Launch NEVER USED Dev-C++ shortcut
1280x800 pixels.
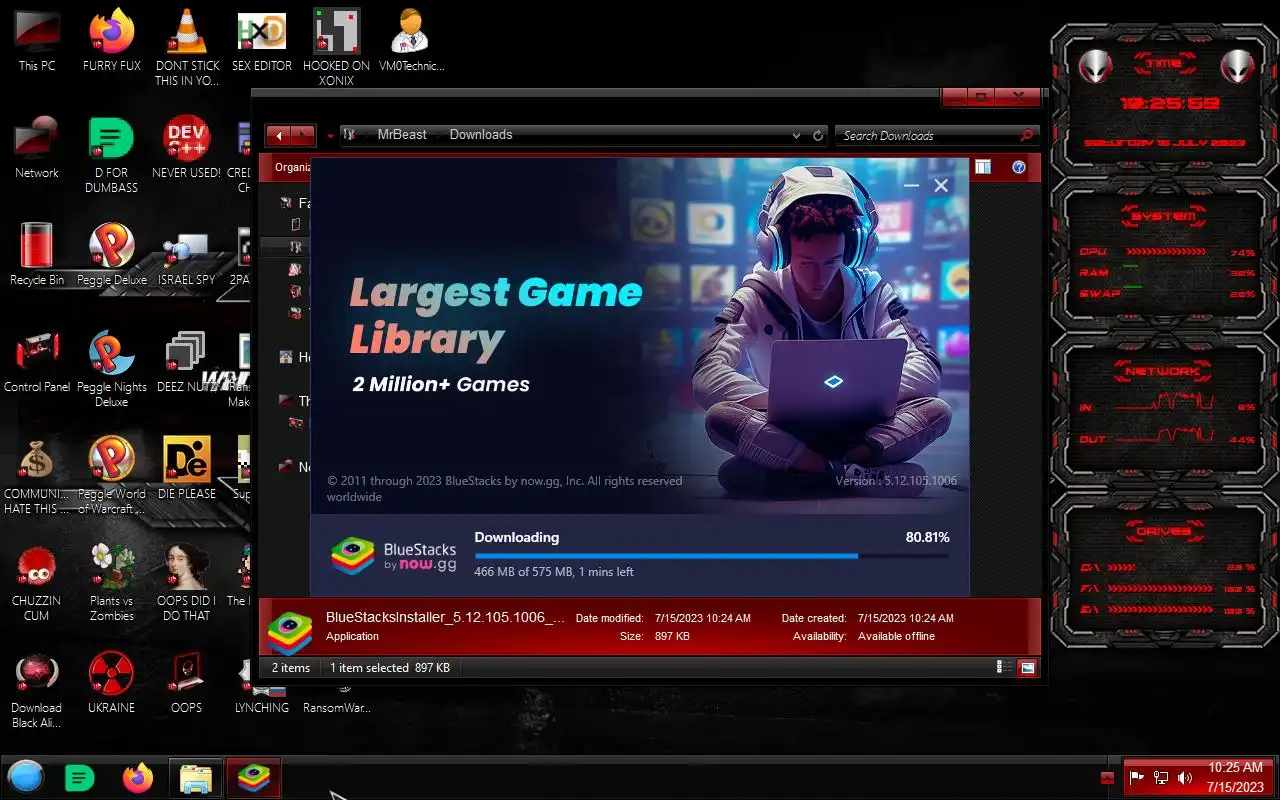pos(186,148)
